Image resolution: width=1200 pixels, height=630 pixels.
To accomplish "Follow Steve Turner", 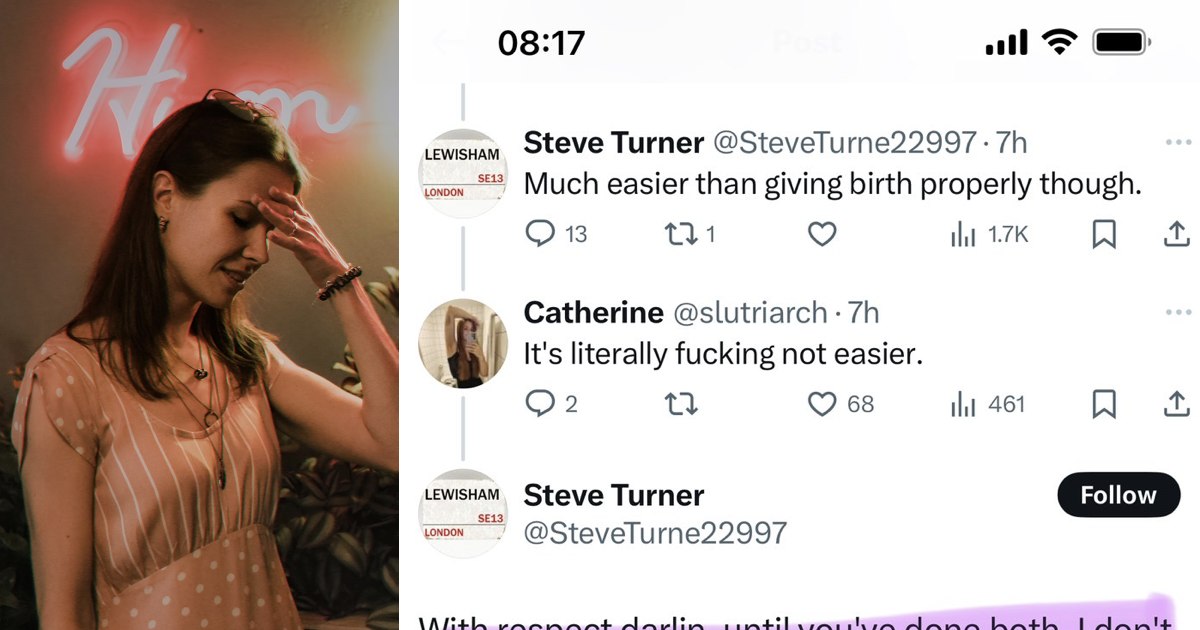I will click(1118, 494).
